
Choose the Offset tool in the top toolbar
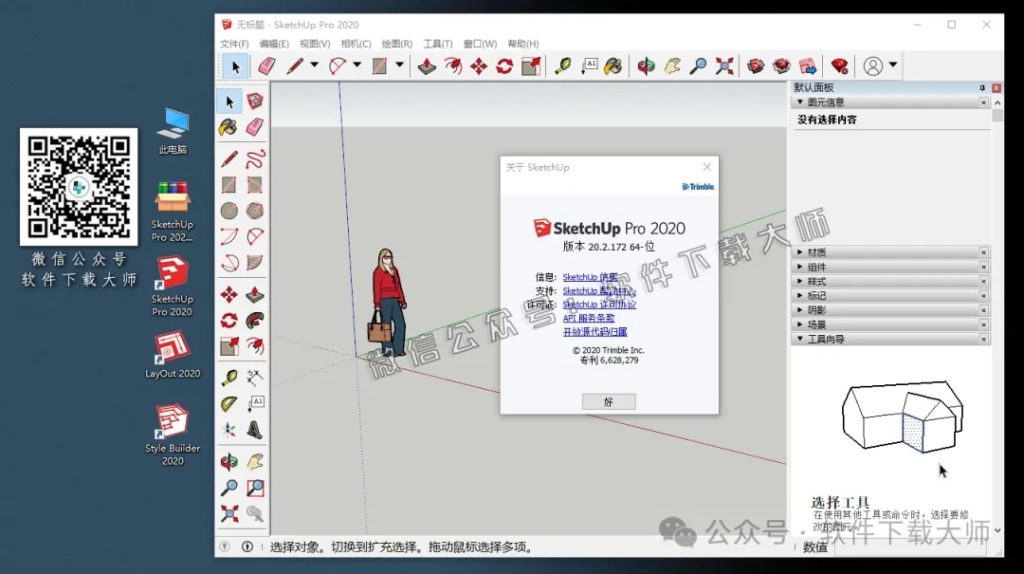click(x=453, y=66)
